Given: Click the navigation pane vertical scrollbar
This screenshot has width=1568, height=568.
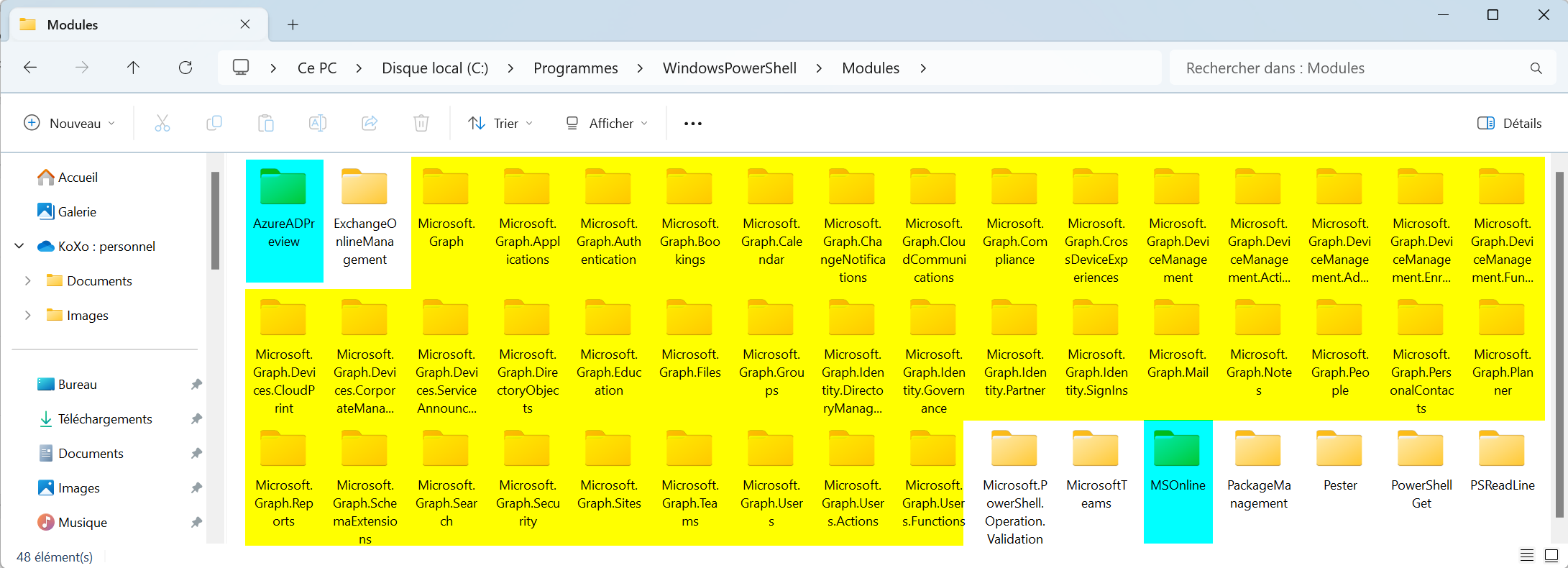Looking at the screenshot, I should [215, 220].
